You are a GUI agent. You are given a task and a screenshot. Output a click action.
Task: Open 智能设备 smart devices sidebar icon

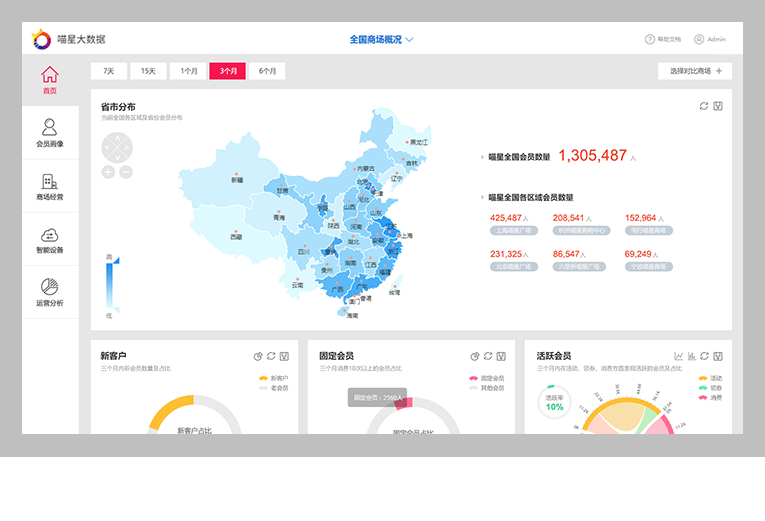[x=49, y=239]
